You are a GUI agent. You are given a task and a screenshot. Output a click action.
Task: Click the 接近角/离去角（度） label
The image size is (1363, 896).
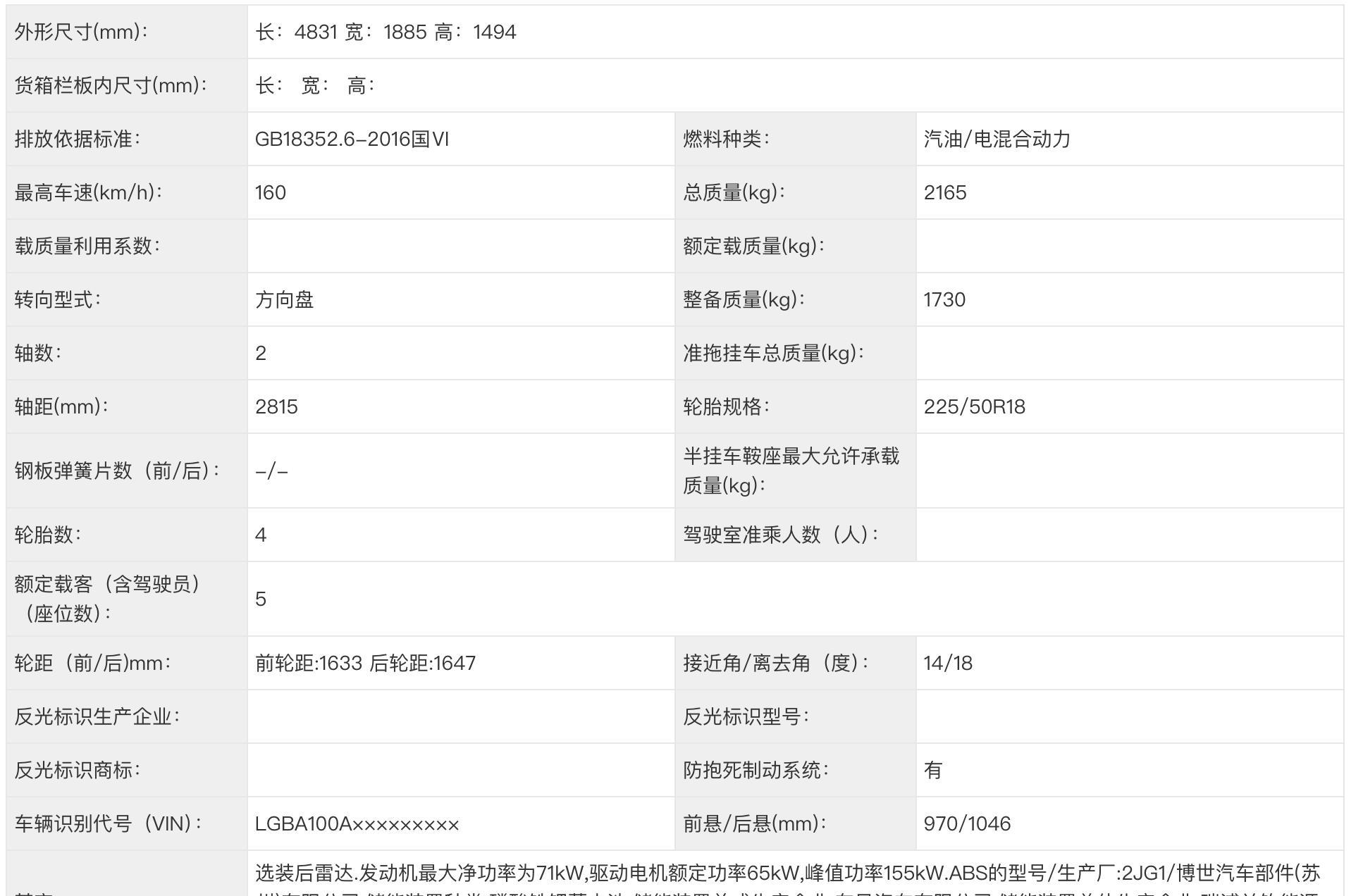(x=776, y=664)
